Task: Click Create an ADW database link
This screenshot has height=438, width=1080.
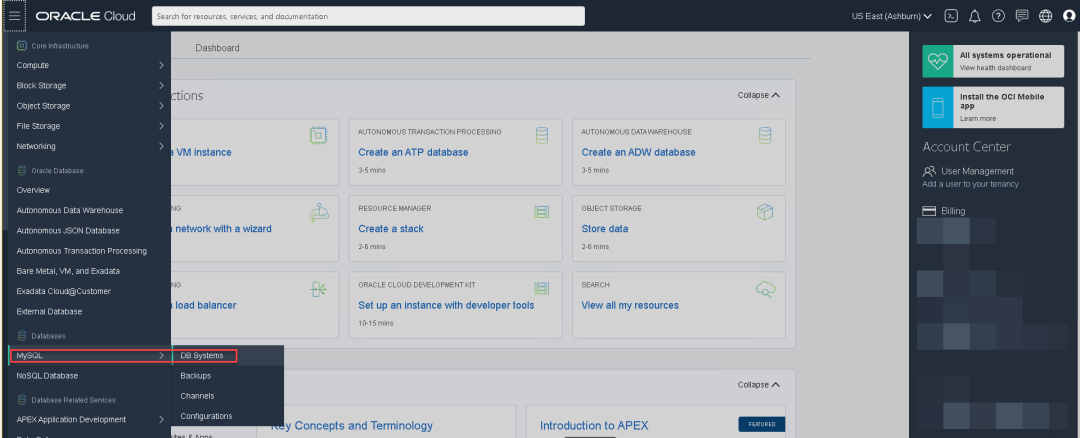Action: click(x=638, y=152)
